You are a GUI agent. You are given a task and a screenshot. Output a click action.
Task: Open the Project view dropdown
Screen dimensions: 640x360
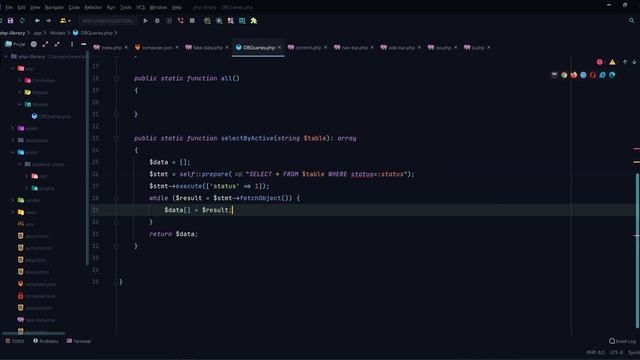(x=15, y=44)
